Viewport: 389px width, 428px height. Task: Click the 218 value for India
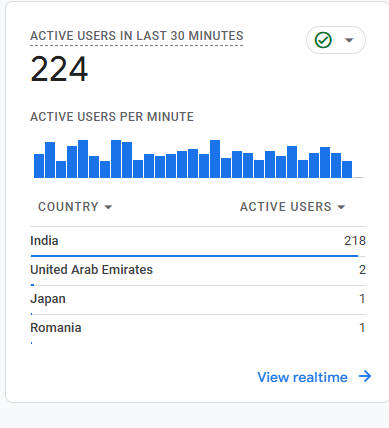click(x=355, y=241)
